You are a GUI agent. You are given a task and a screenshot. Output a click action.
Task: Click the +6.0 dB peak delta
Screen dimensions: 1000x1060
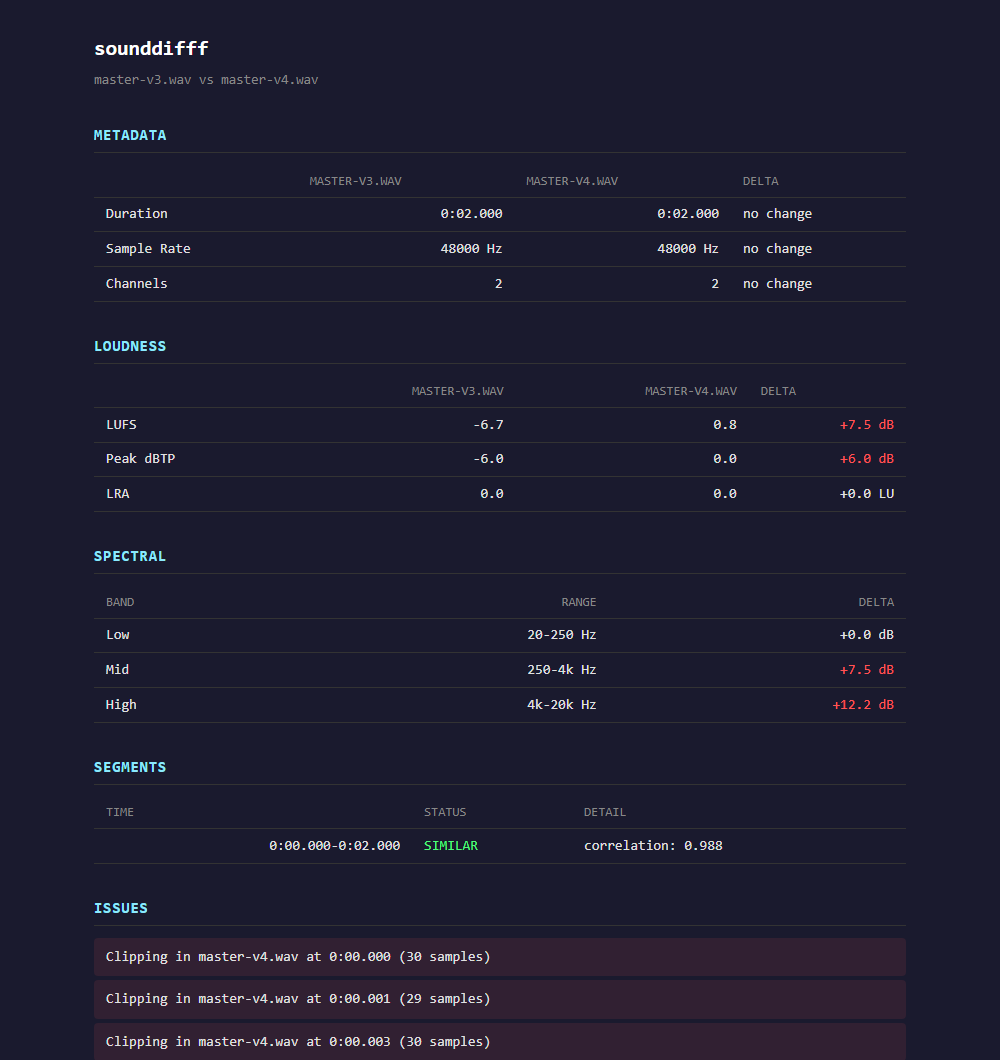pyautogui.click(x=867, y=458)
